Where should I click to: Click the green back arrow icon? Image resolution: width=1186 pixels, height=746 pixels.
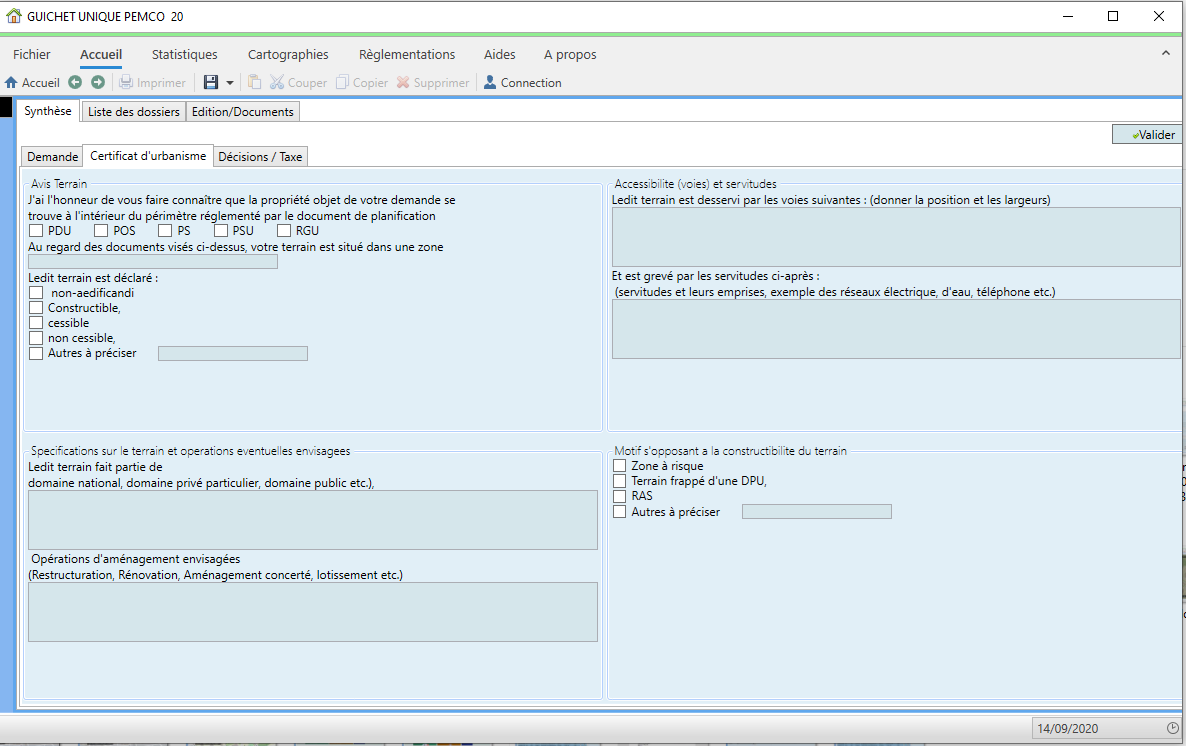[x=75, y=82]
